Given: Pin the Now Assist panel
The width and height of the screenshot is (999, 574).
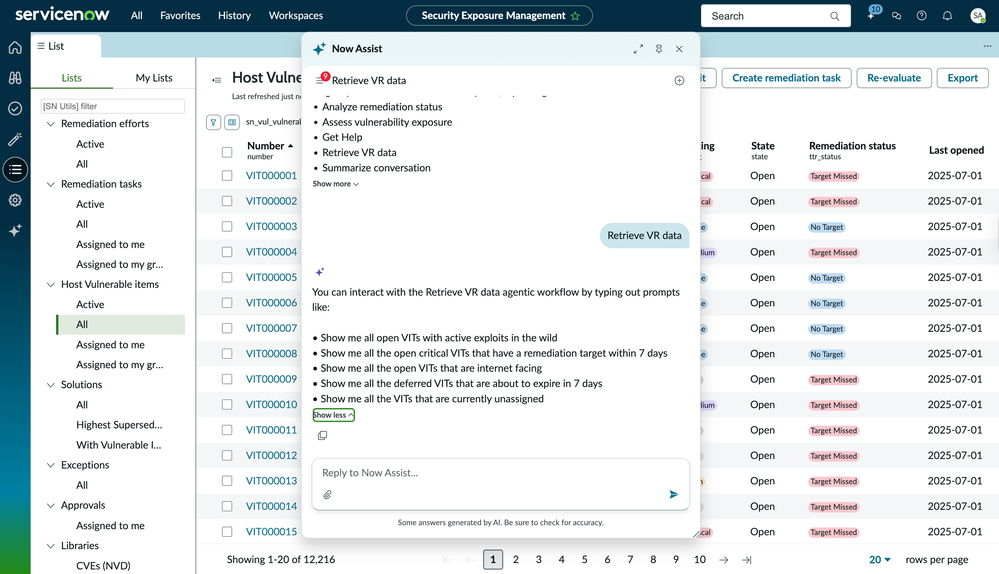Looking at the screenshot, I should 659,49.
